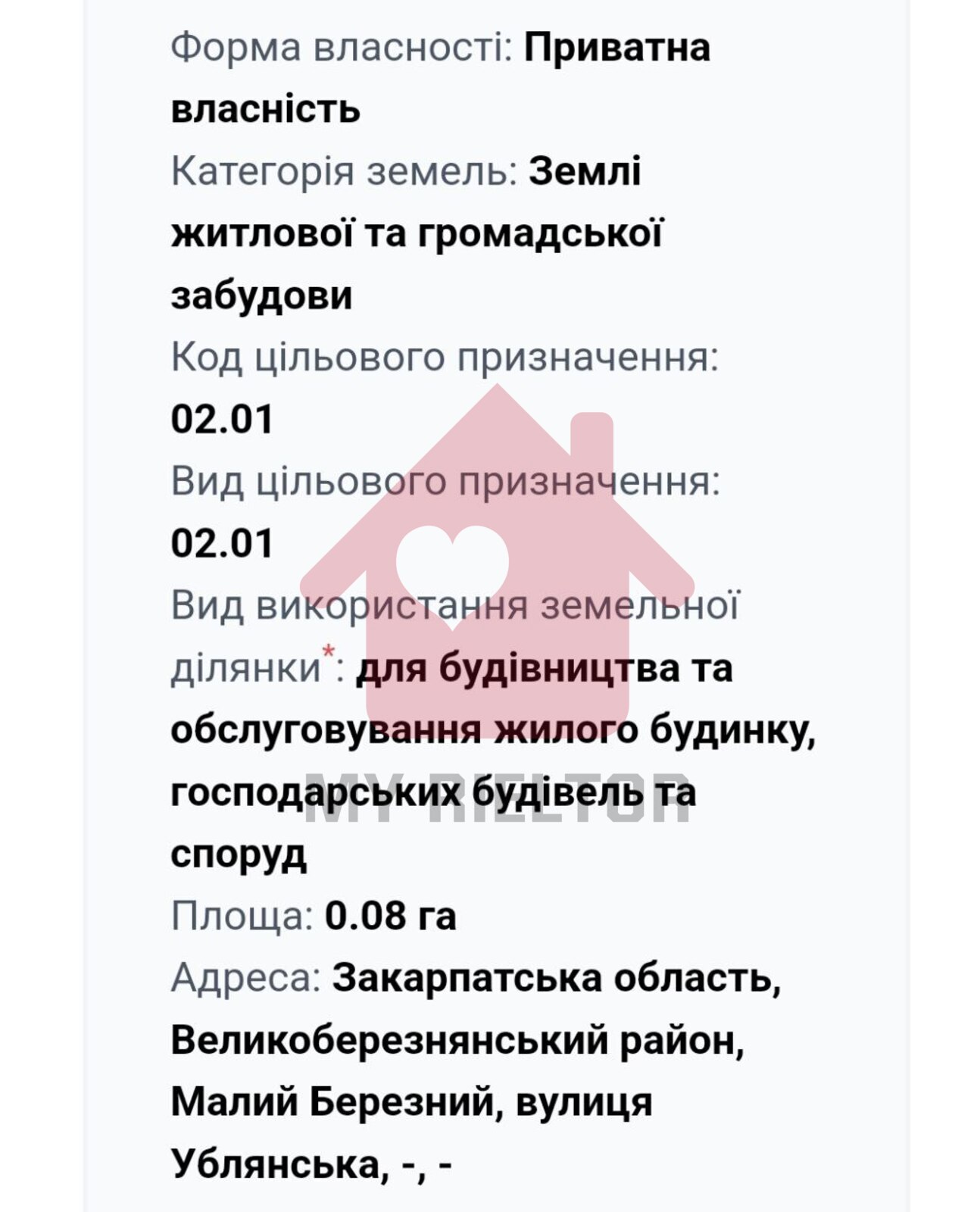
Task: Click the 'Адреса' label
Action: 246,978
